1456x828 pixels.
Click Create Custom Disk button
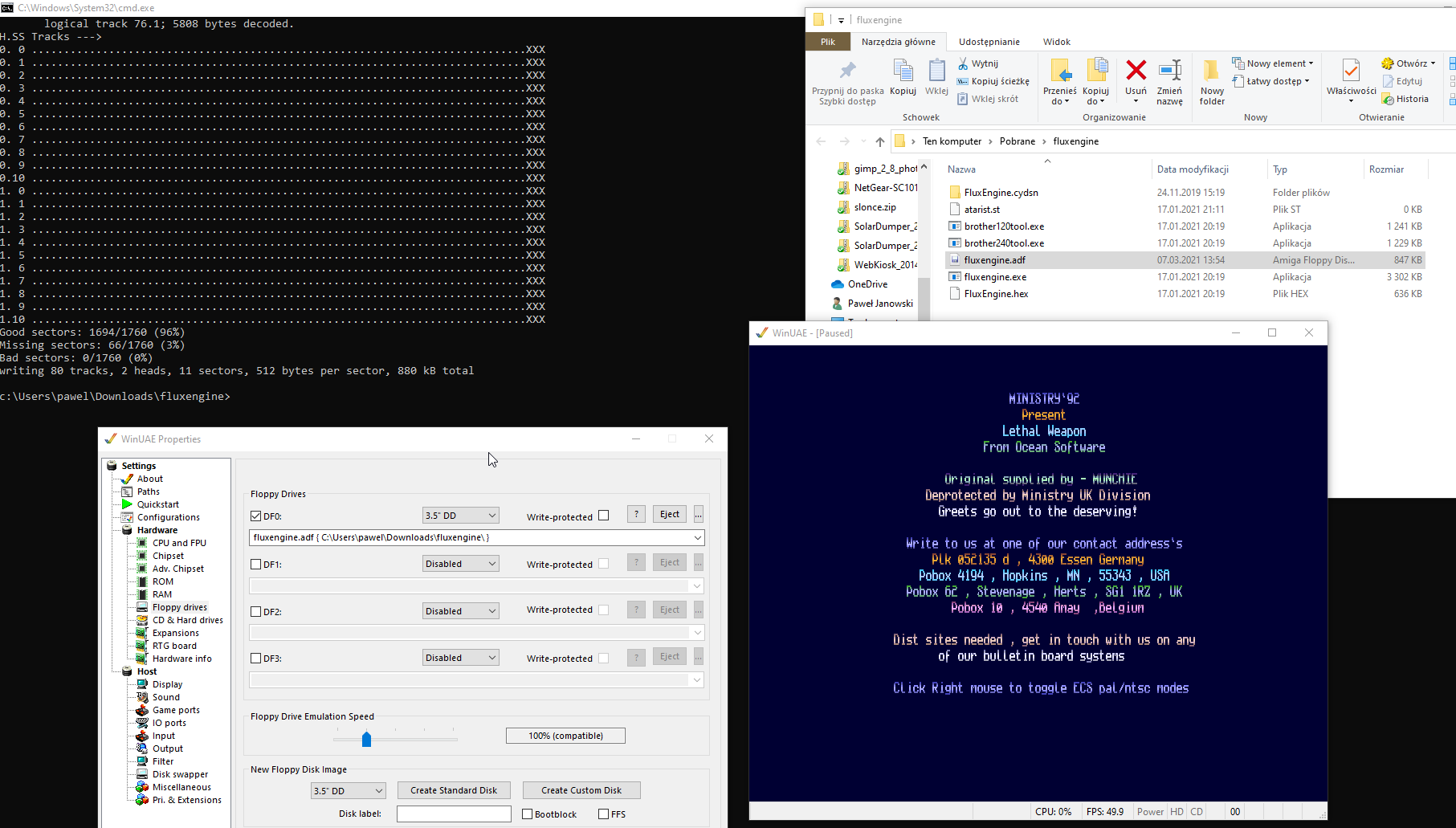coord(581,790)
